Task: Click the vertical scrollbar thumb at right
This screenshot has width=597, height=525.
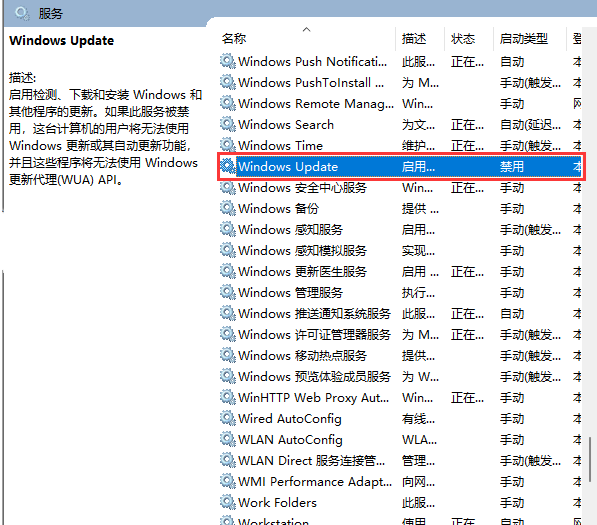Action: coord(590,459)
